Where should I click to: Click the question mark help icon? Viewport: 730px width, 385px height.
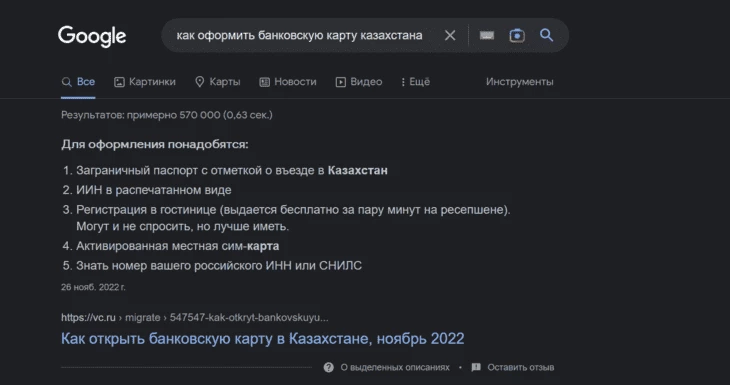[x=329, y=367]
